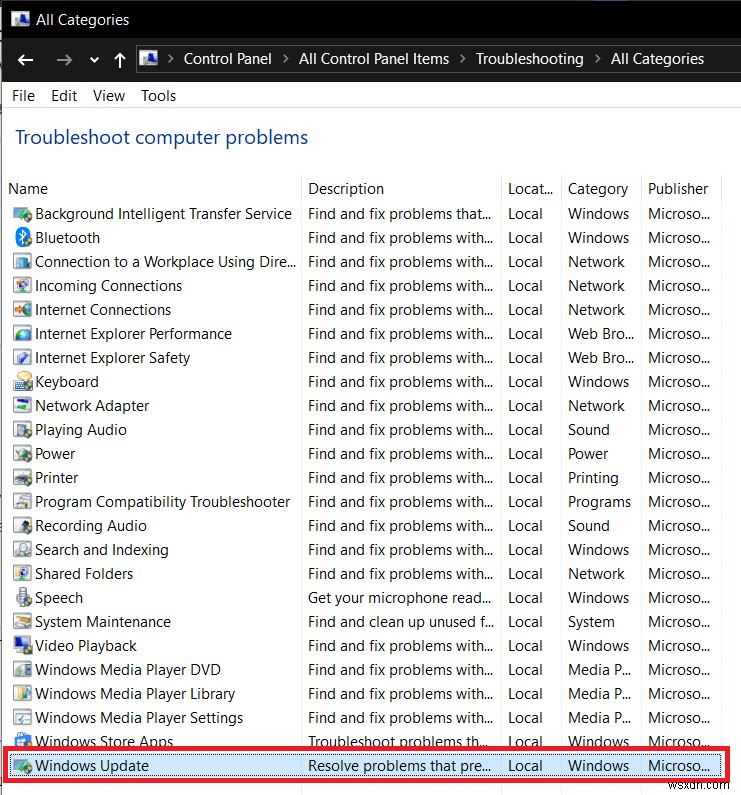This screenshot has height=795, width=741.
Task: Open the File menu
Action: coord(23,96)
